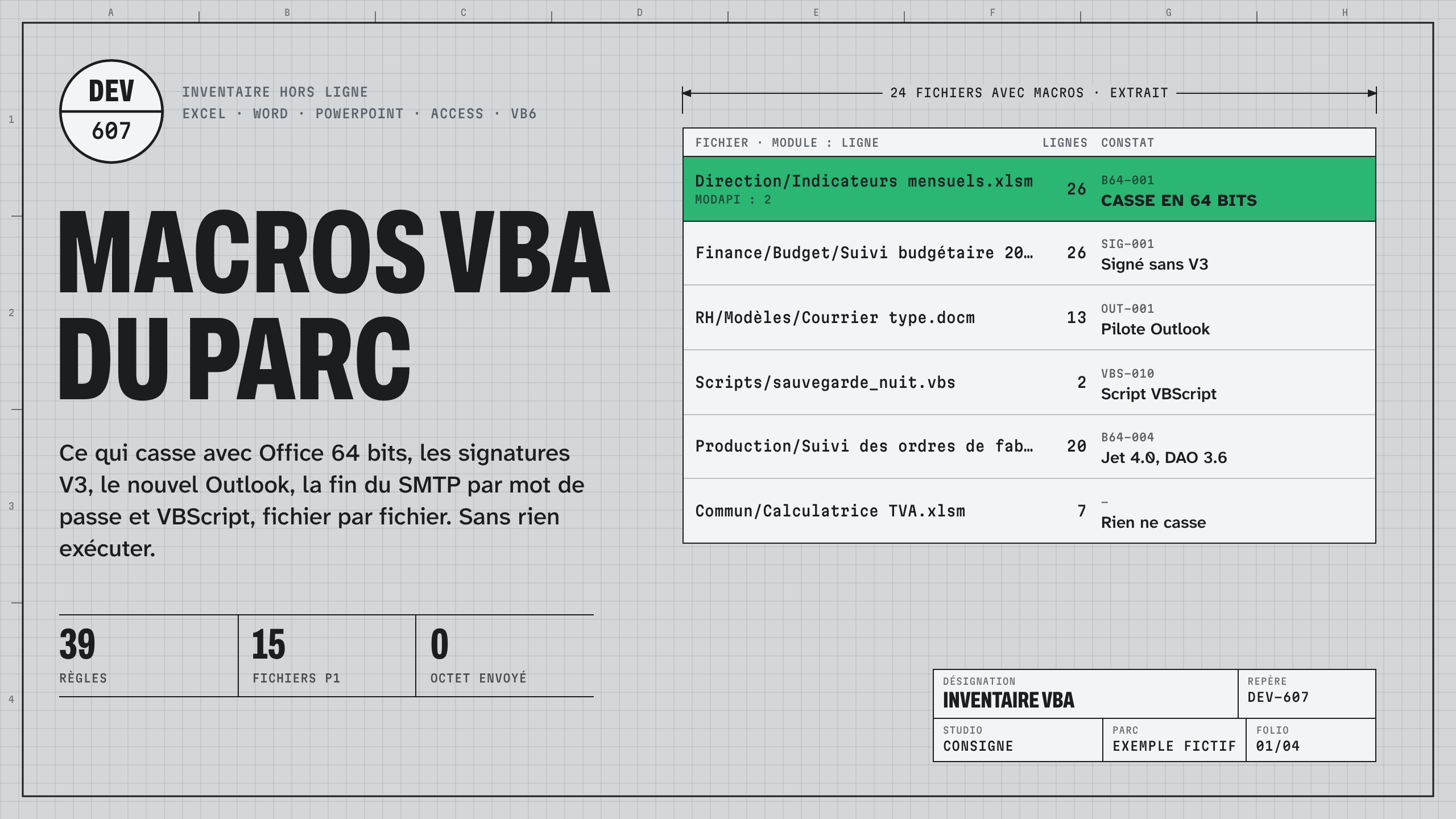Viewport: 1456px width, 819px height.
Task: Click the 'MODAPI : 2' module reference
Action: click(x=733, y=200)
